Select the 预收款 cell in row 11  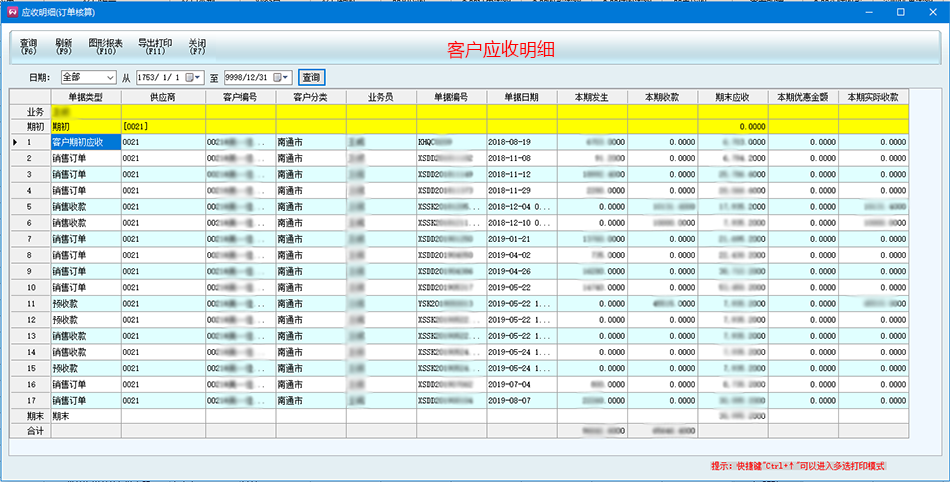click(86, 303)
